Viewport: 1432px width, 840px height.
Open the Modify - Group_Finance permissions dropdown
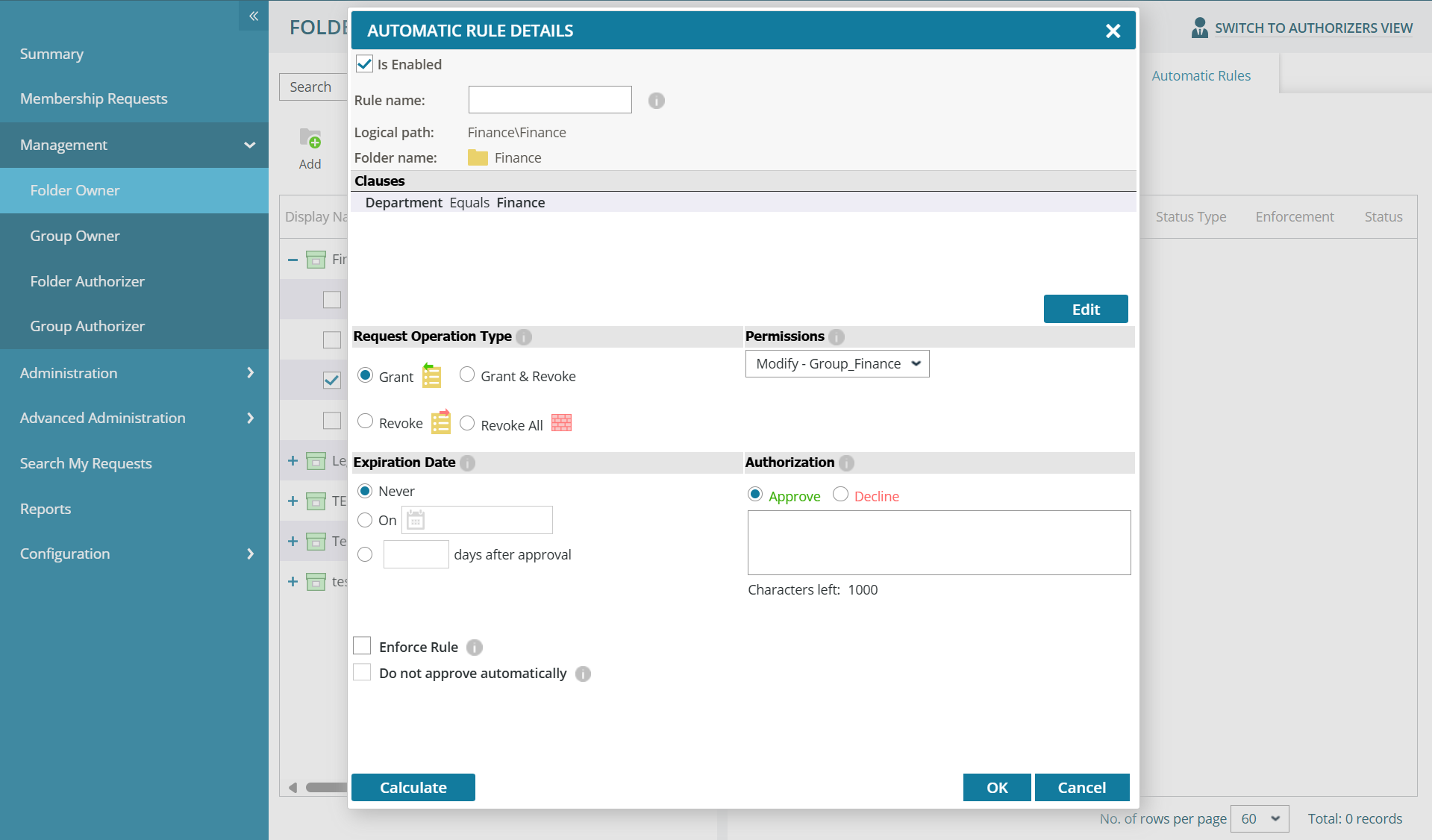click(x=837, y=363)
